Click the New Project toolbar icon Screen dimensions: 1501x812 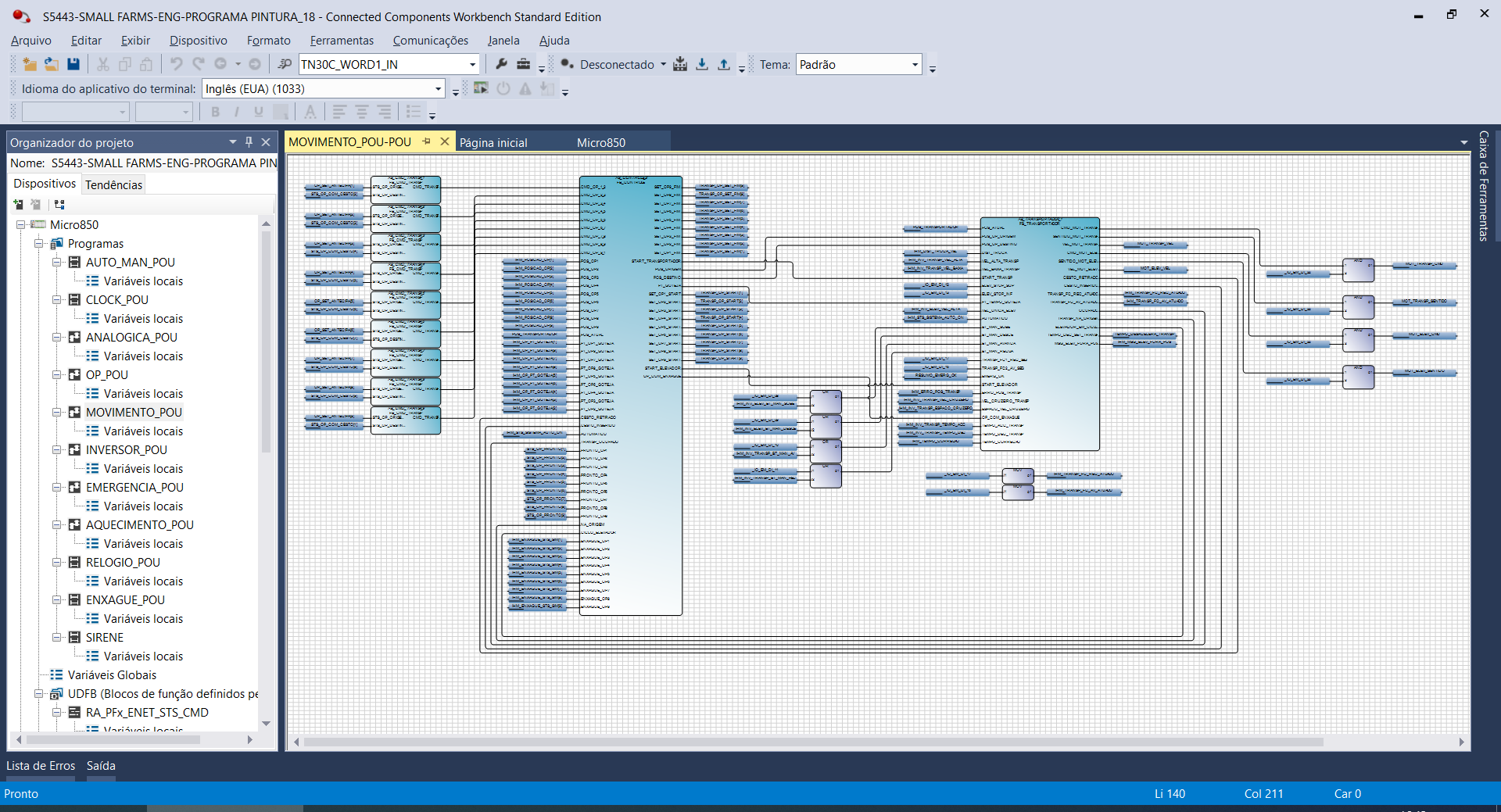[30, 64]
